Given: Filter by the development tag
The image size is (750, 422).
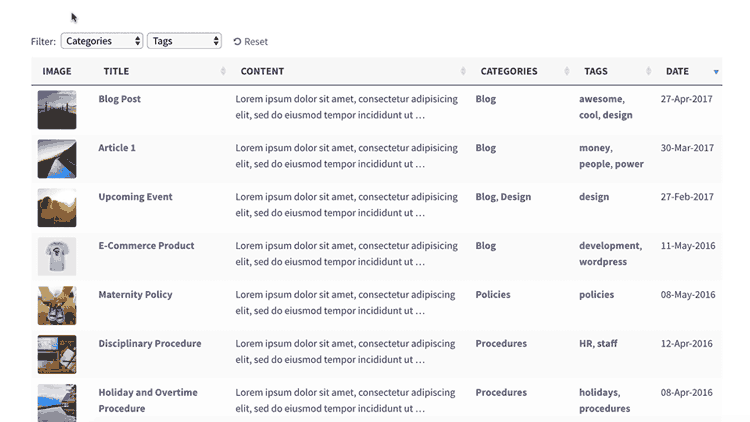Looking at the screenshot, I should pos(609,245).
